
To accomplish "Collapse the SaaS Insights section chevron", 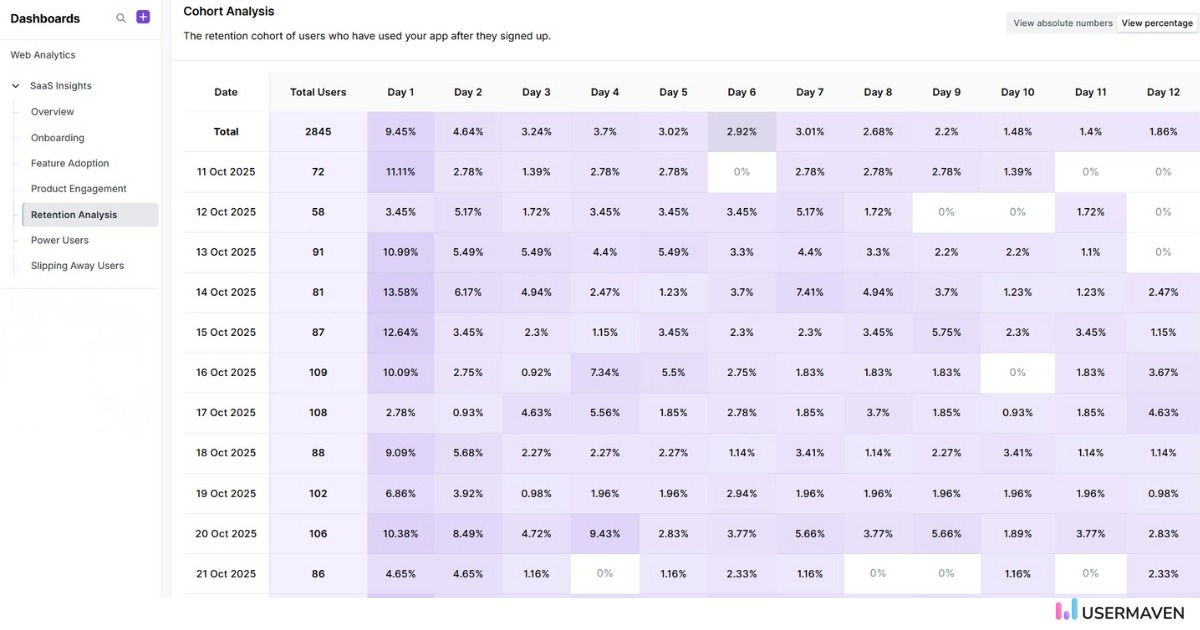I will pos(14,86).
